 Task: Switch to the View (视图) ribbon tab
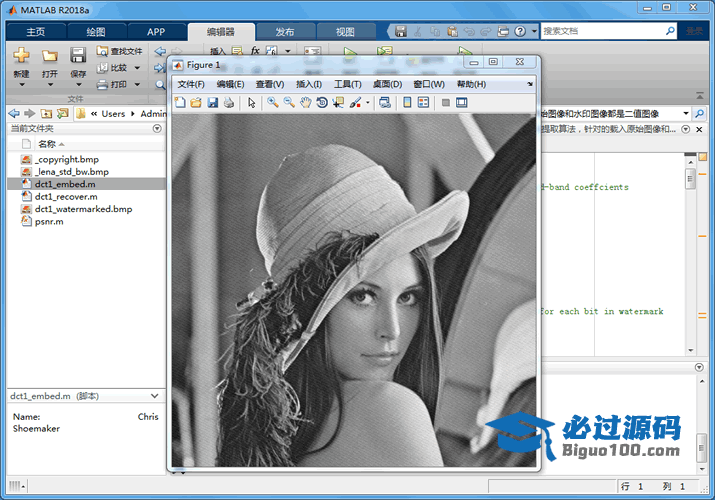point(345,32)
